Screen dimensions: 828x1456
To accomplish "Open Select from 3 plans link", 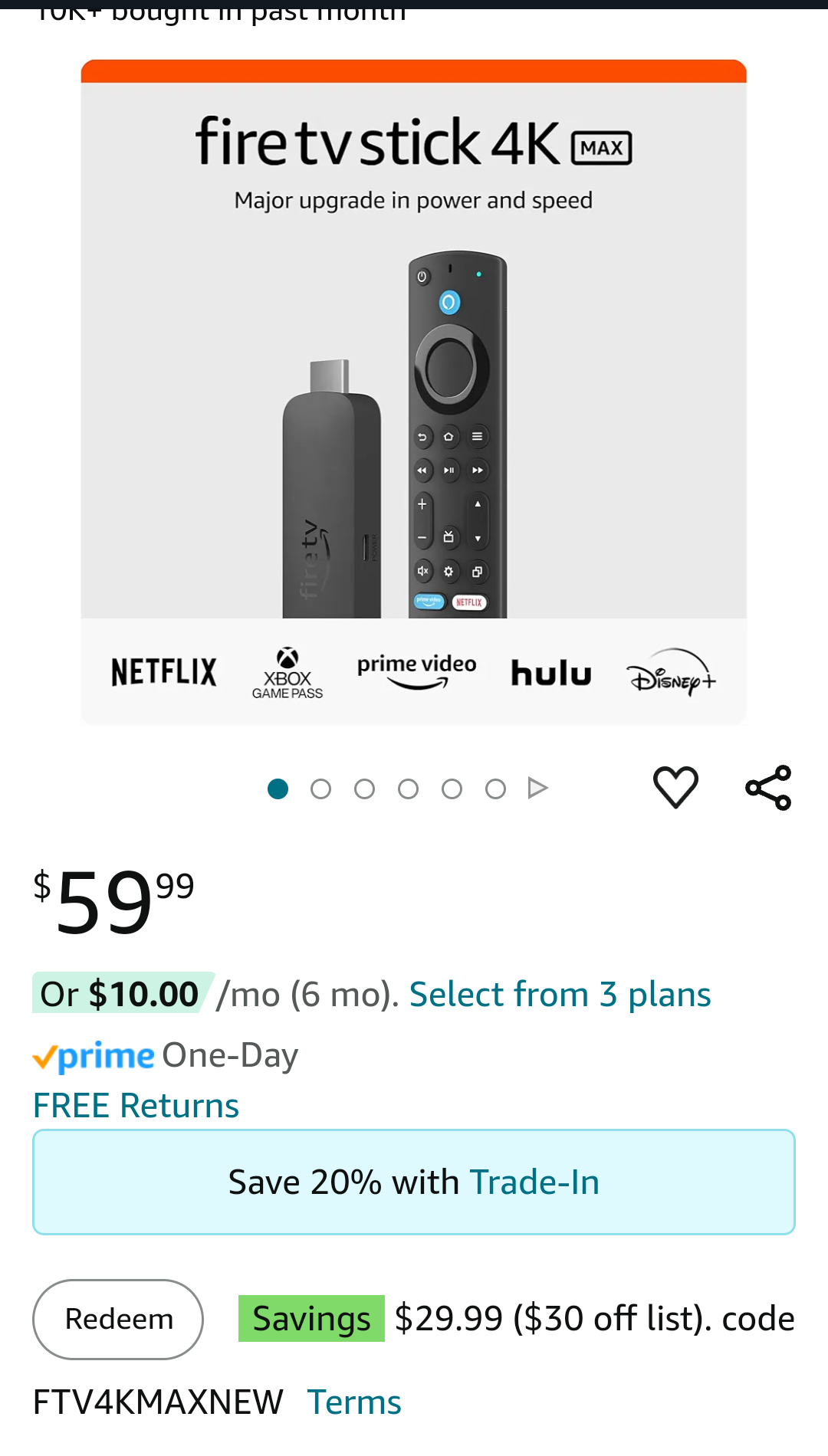I will (x=560, y=994).
